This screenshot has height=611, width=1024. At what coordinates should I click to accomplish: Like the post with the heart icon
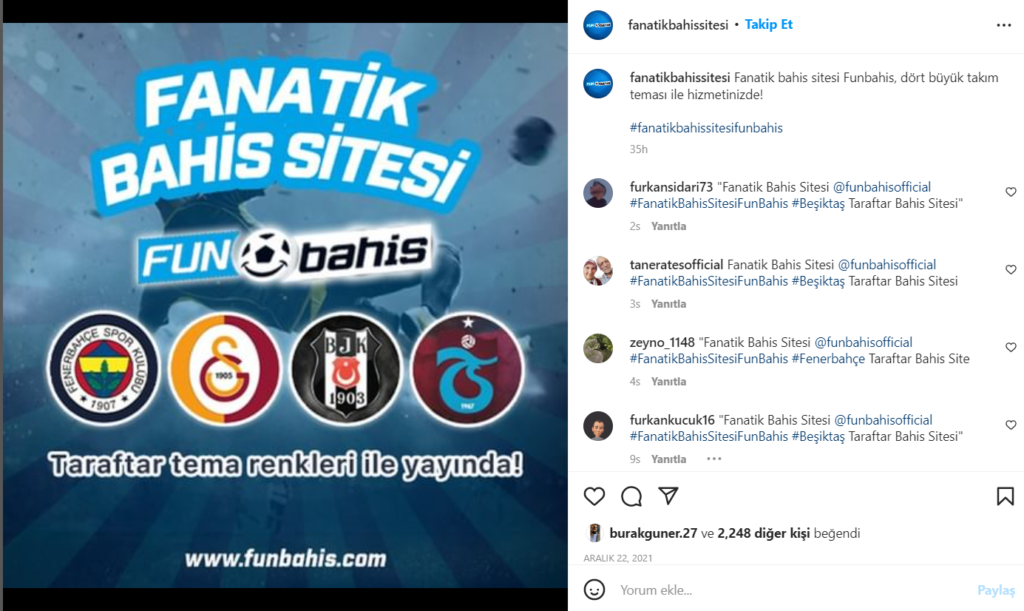[x=594, y=497]
